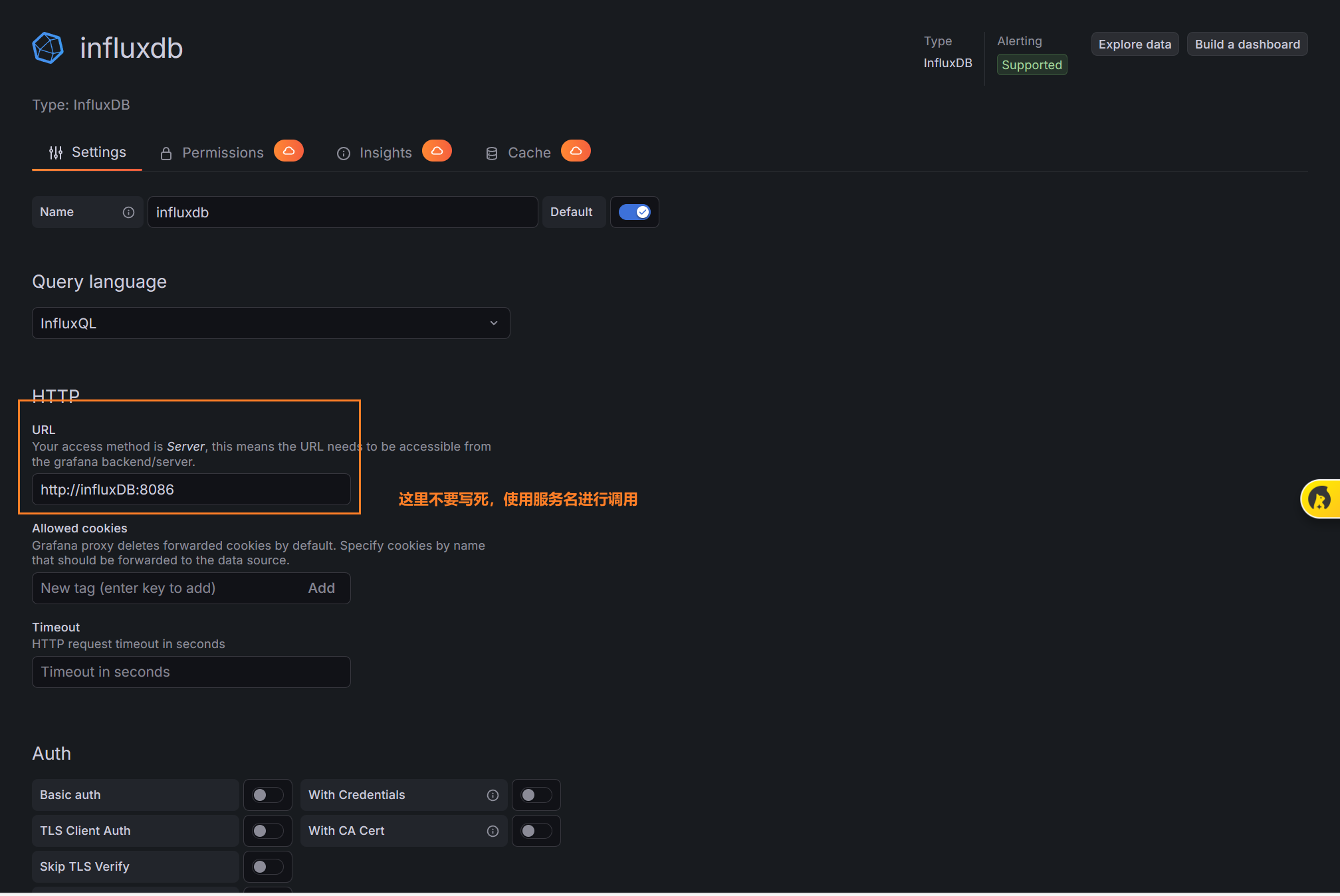Enable the TLS Client Auth switch

[267, 831]
